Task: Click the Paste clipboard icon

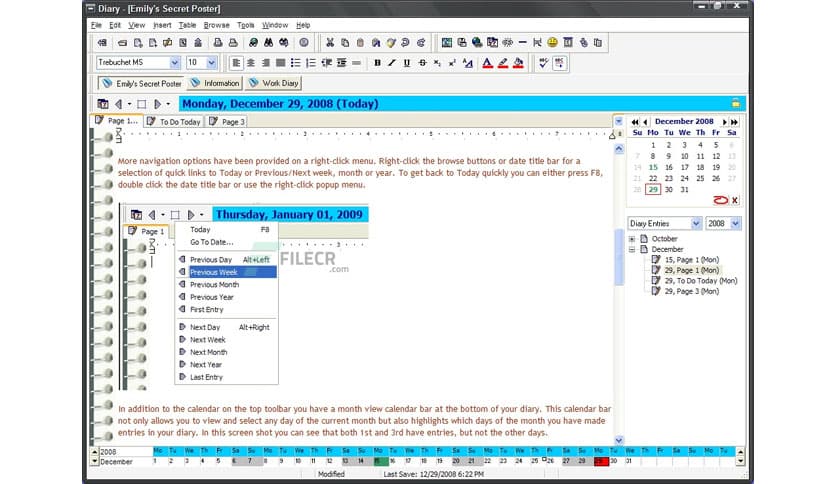Action: 360,43
